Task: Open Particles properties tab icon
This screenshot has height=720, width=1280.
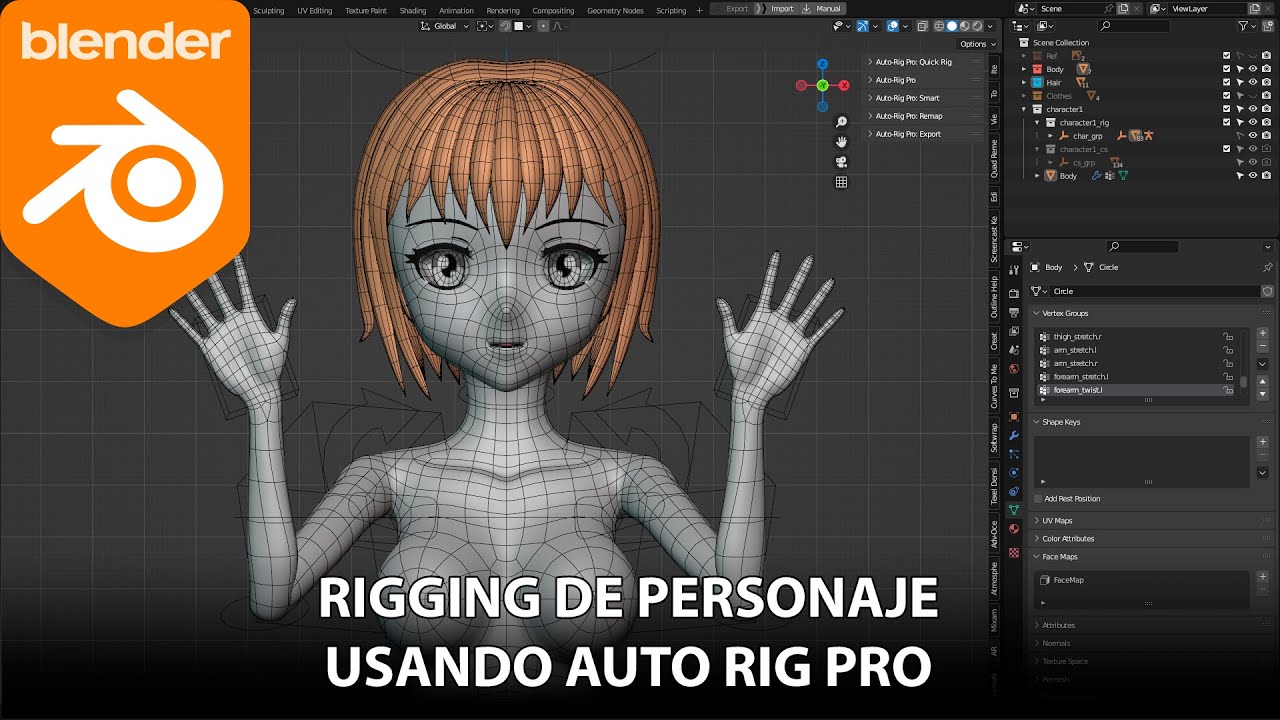Action: (1014, 454)
